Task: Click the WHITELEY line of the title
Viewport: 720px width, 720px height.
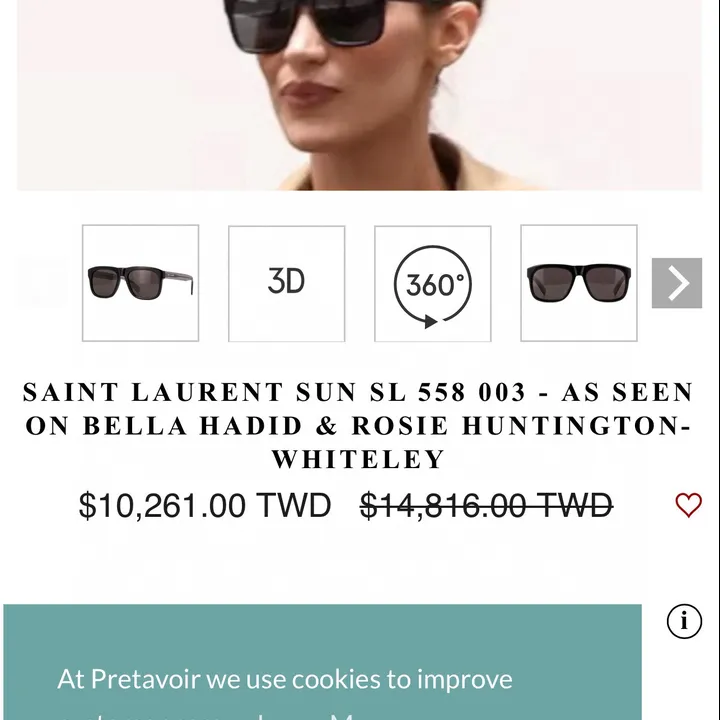Action: click(359, 459)
